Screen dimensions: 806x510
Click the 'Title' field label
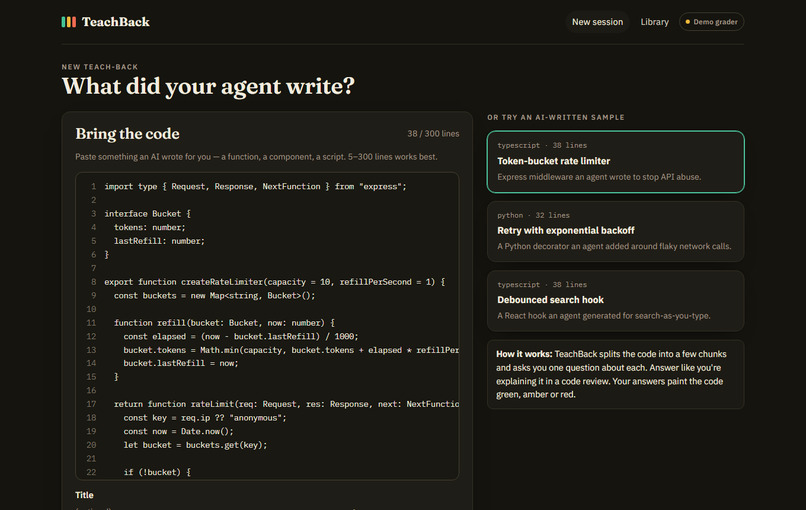point(84,495)
